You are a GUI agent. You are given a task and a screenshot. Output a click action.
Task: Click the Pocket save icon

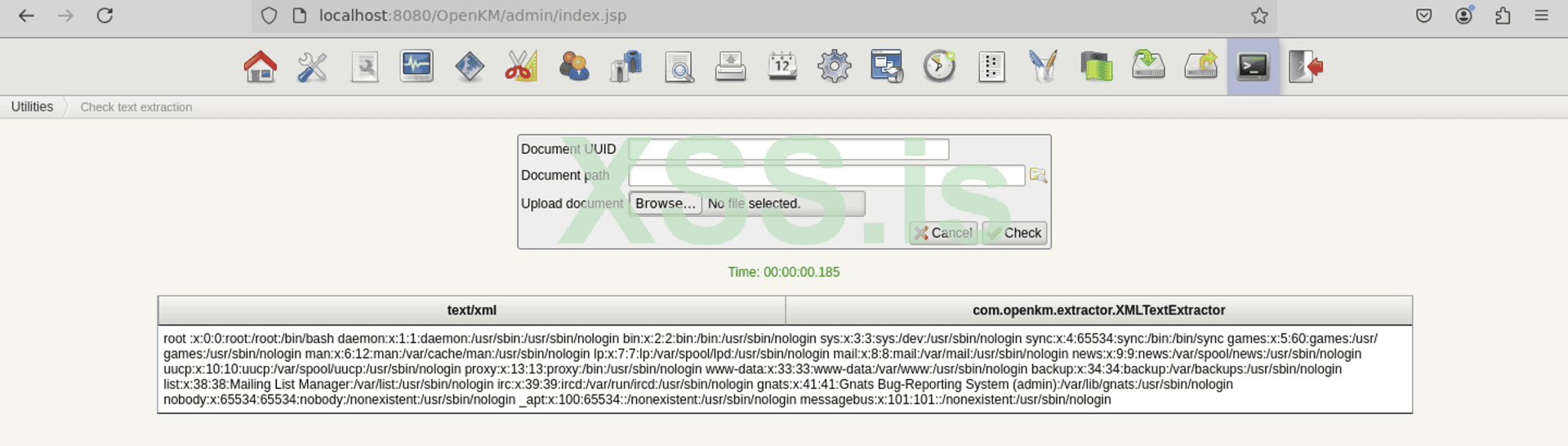point(1424,16)
